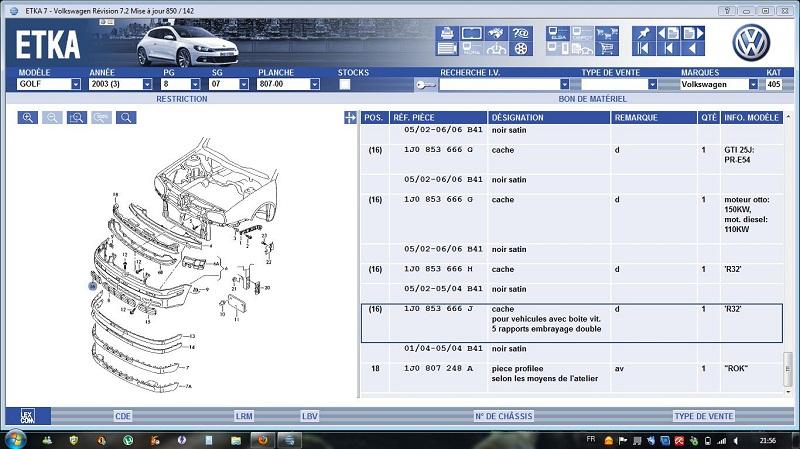Tick the Stocks checkbox

pos(345,84)
